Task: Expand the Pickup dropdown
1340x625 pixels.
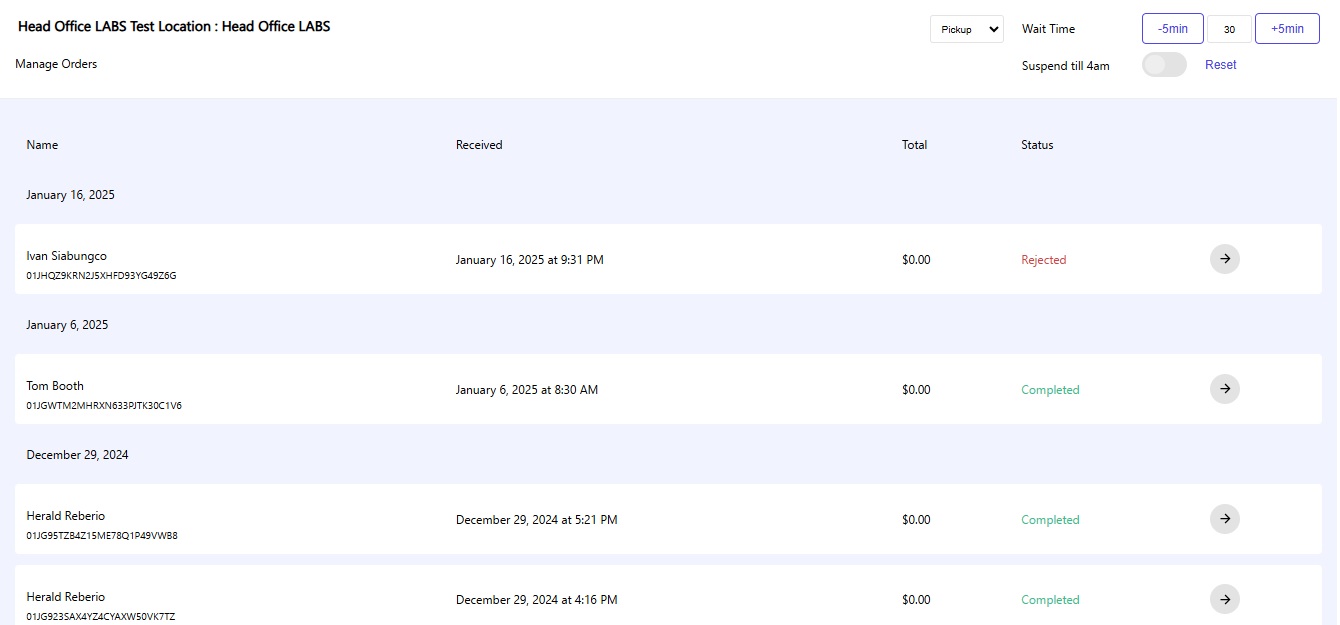Action: coord(967,29)
